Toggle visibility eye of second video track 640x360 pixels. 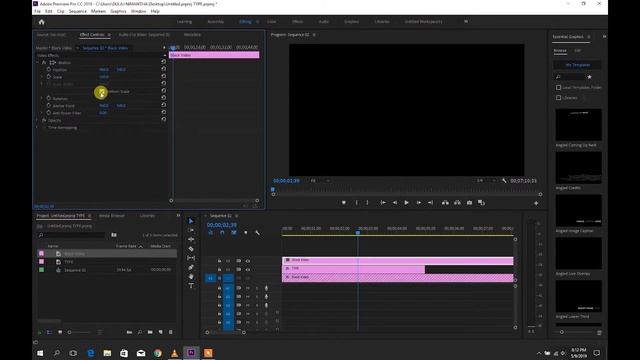coord(247,269)
